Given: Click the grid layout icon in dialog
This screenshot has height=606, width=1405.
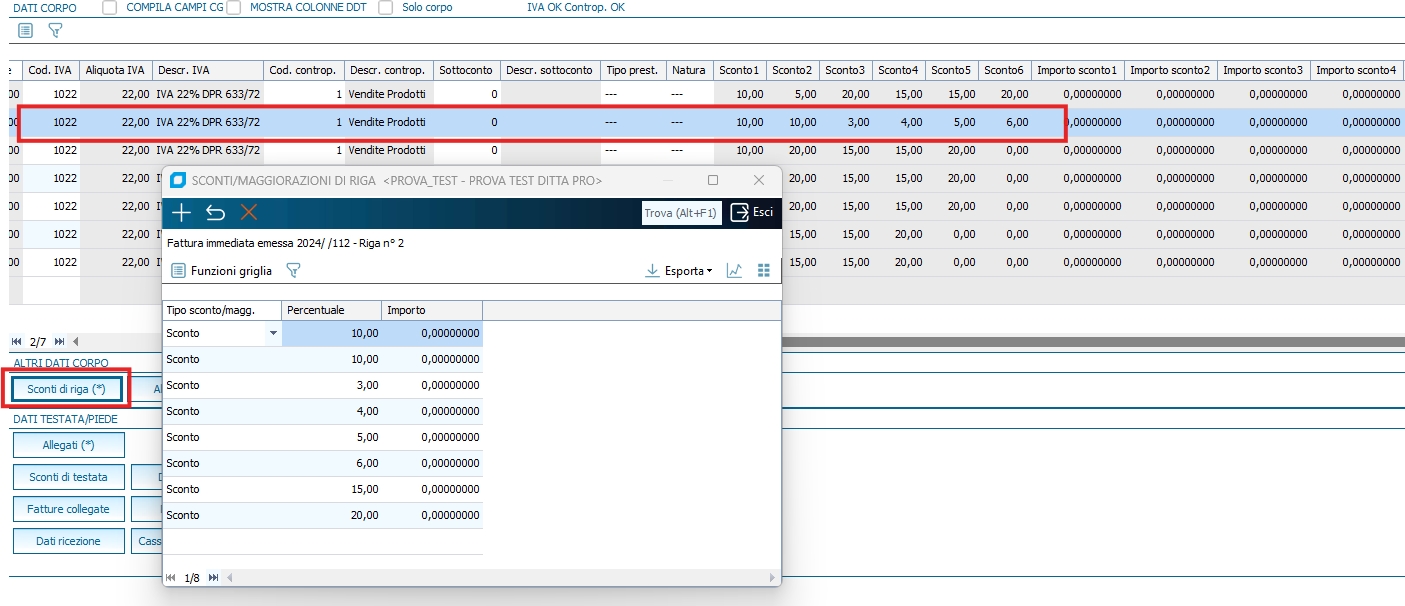Looking at the screenshot, I should 764,271.
